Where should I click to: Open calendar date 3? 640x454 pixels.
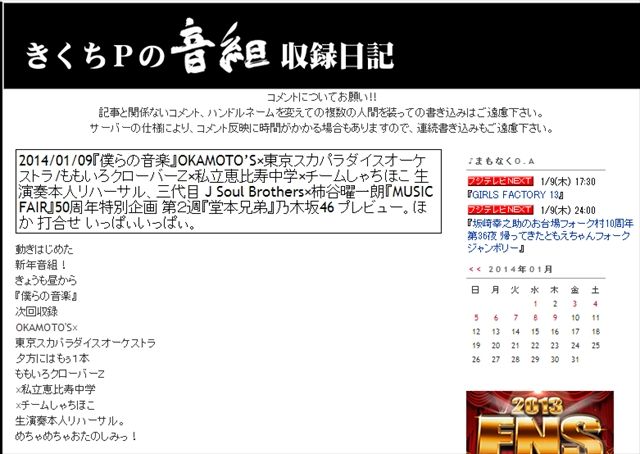575,304
